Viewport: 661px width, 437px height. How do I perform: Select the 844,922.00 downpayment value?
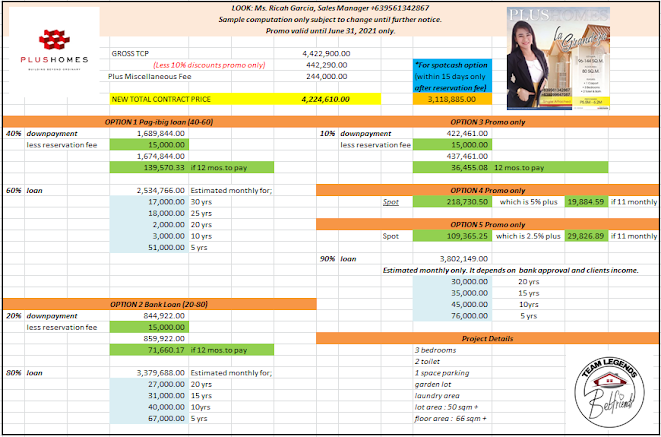tap(164, 316)
